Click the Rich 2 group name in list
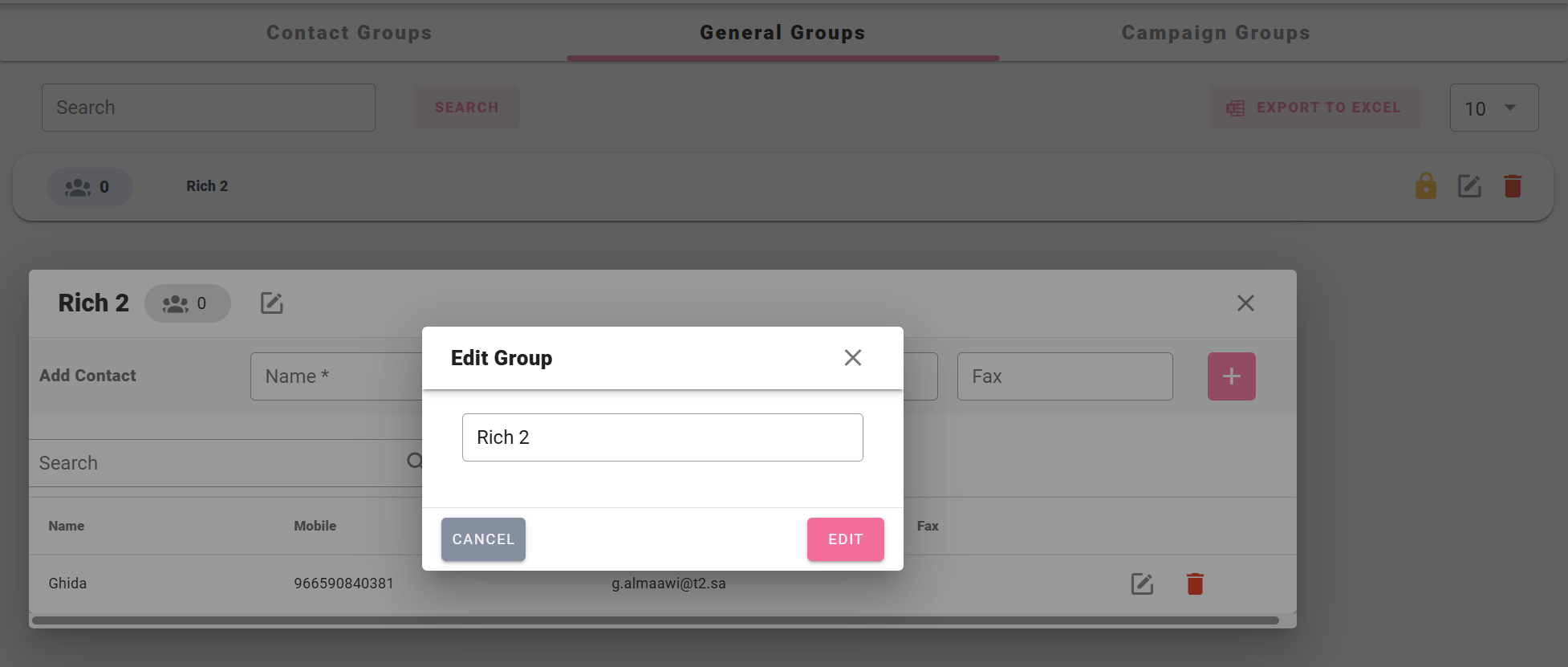 tap(207, 186)
